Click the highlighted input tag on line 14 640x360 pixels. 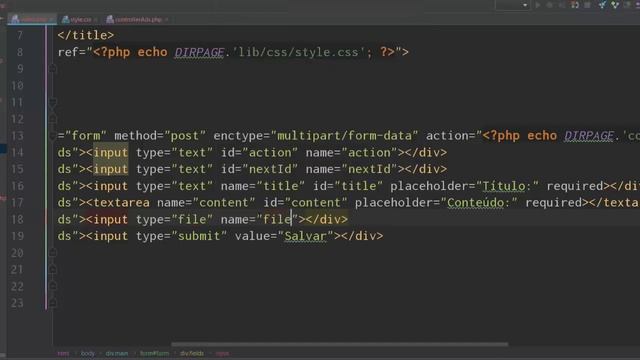[111, 153]
